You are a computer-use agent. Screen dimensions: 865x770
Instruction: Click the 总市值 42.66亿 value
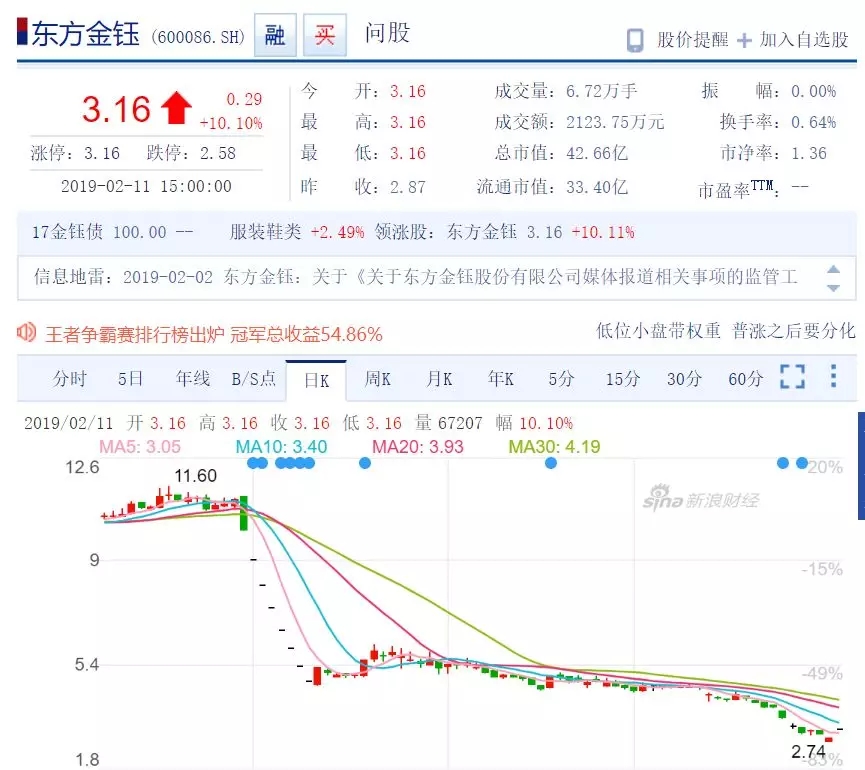(x=597, y=153)
